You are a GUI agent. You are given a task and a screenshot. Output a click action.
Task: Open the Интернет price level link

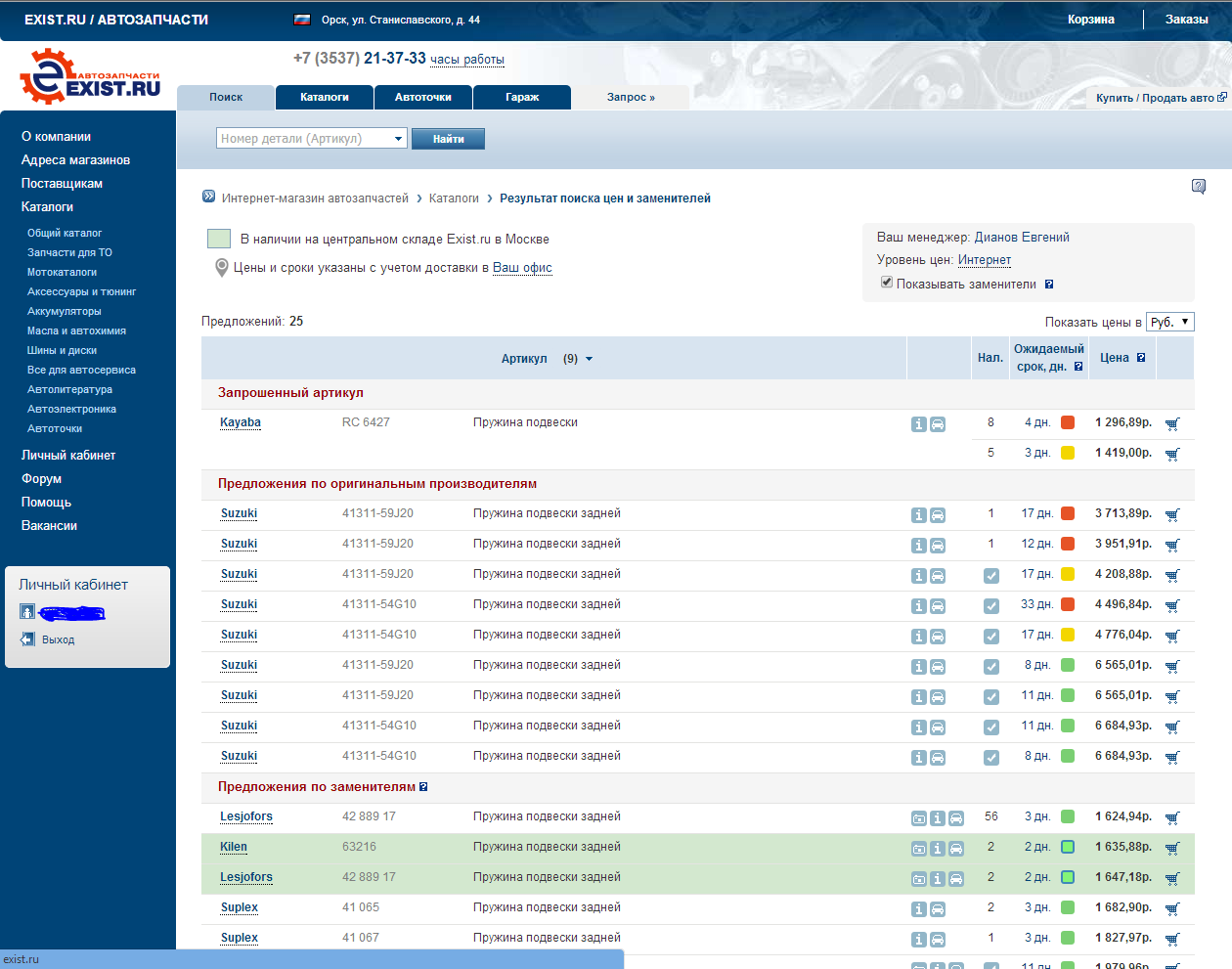984,260
